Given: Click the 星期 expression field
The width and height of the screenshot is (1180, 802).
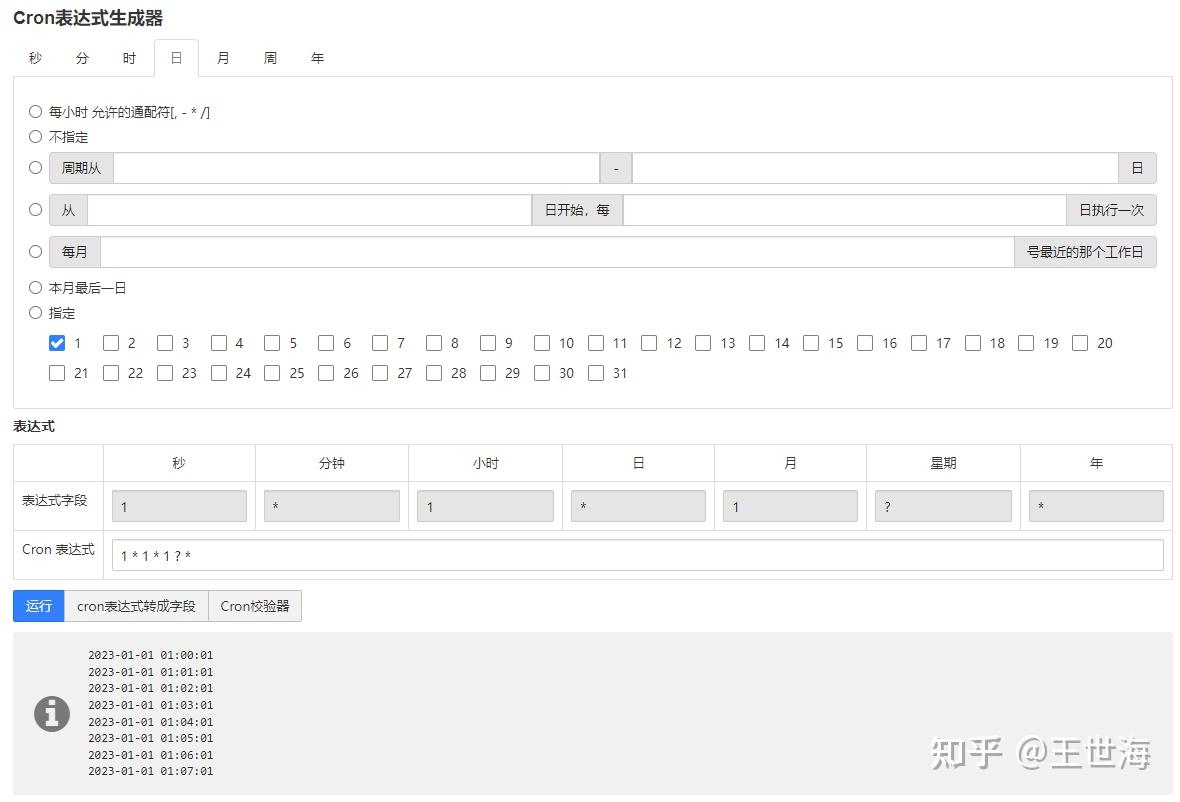Looking at the screenshot, I should tap(944, 506).
